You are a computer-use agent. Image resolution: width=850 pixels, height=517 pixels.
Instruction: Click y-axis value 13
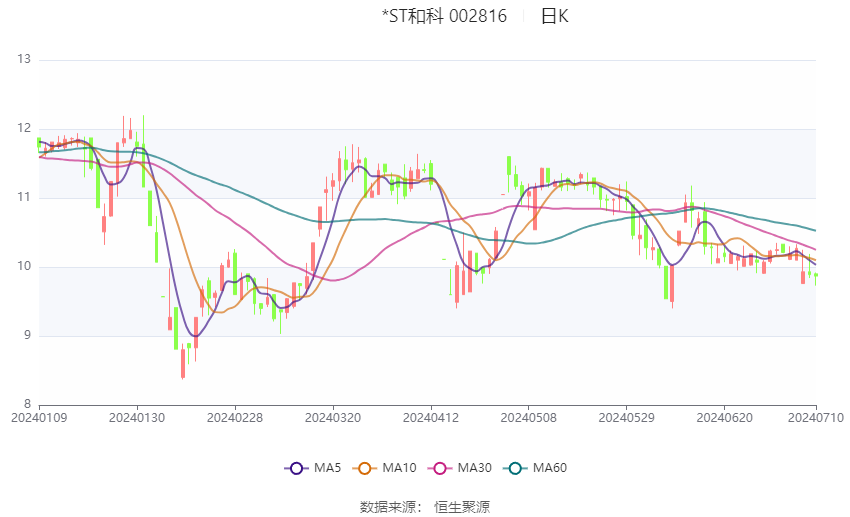click(x=24, y=59)
